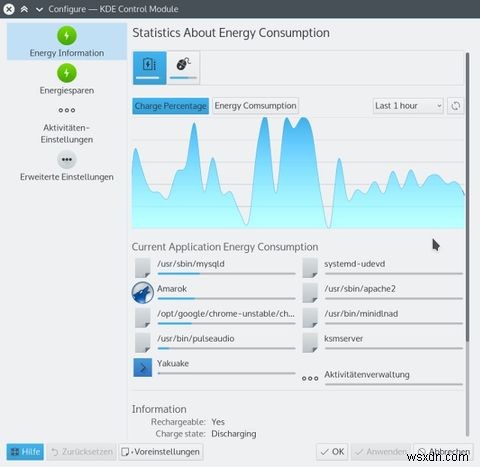Close the KDE Control Module window
480x467 pixels.
coord(9,9)
